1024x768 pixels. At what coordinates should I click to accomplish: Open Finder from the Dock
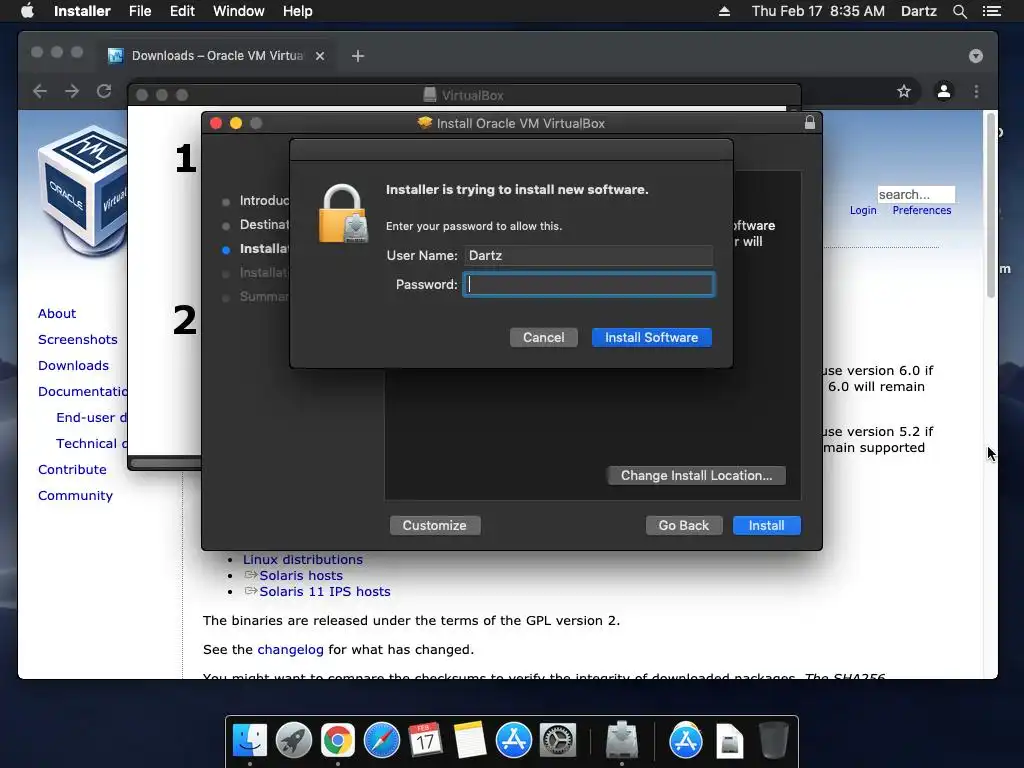(x=249, y=741)
